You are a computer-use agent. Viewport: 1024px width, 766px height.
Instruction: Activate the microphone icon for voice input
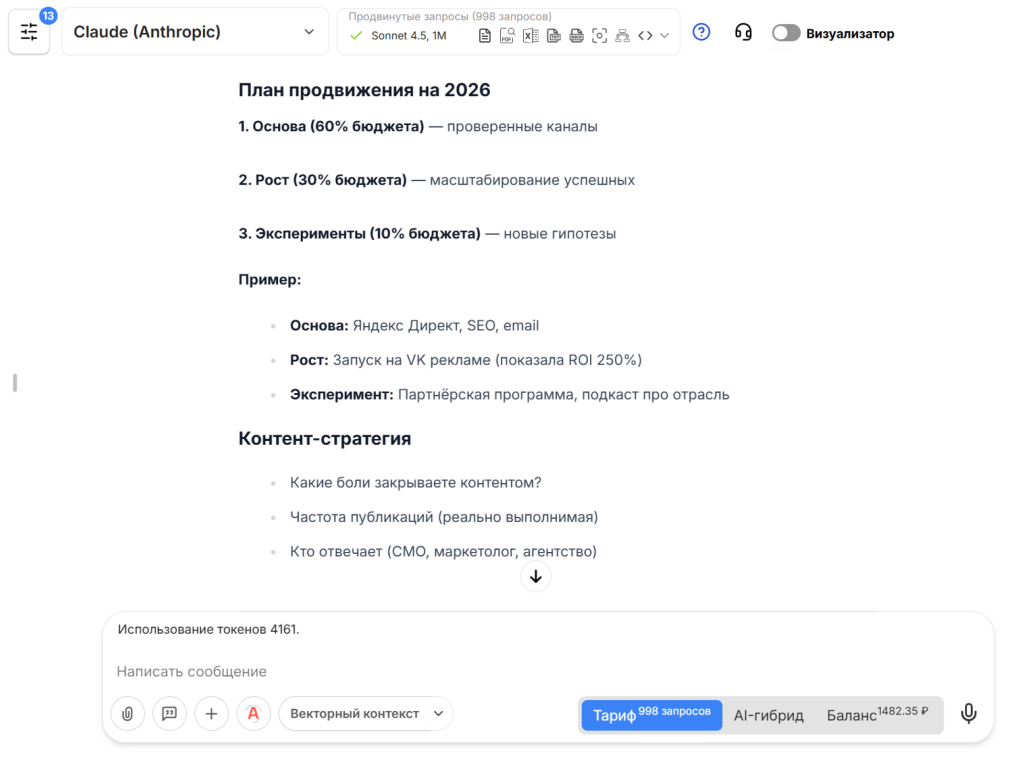[968, 713]
